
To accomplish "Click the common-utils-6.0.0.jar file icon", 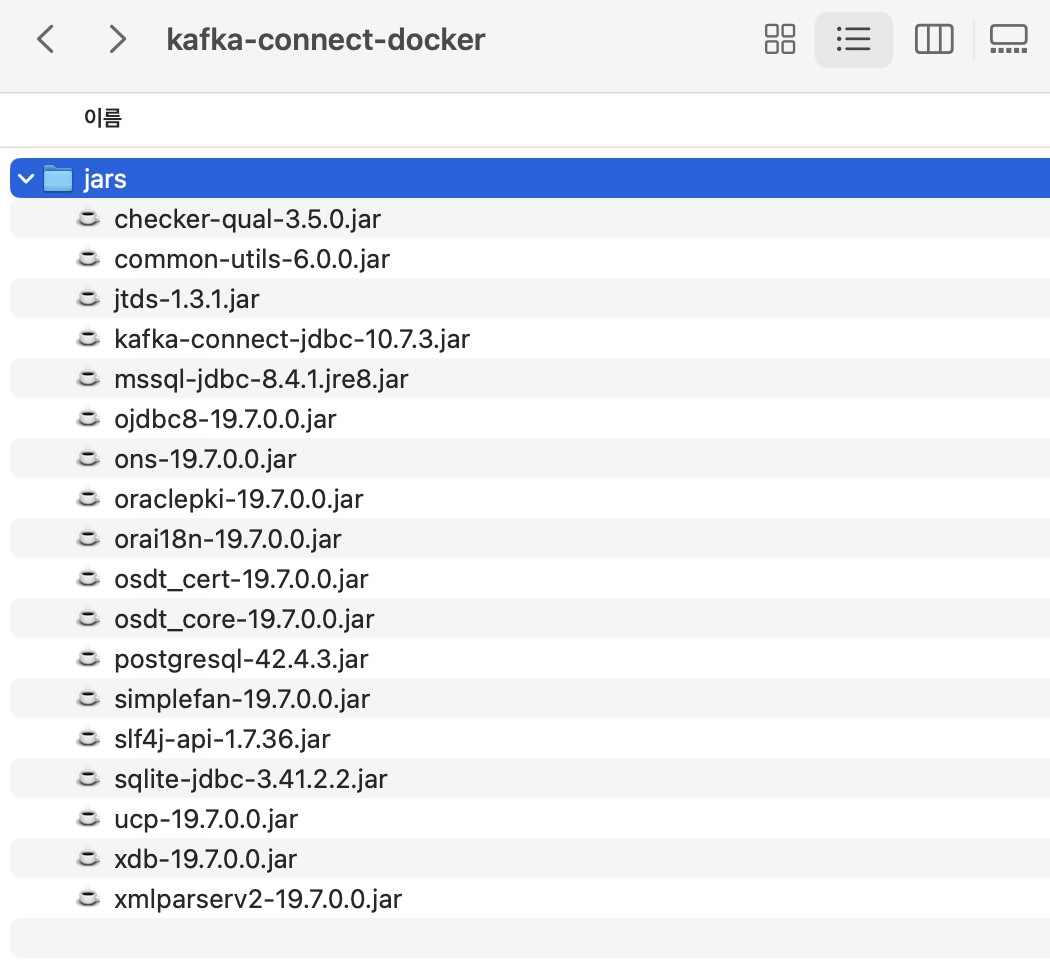I will [88, 258].
